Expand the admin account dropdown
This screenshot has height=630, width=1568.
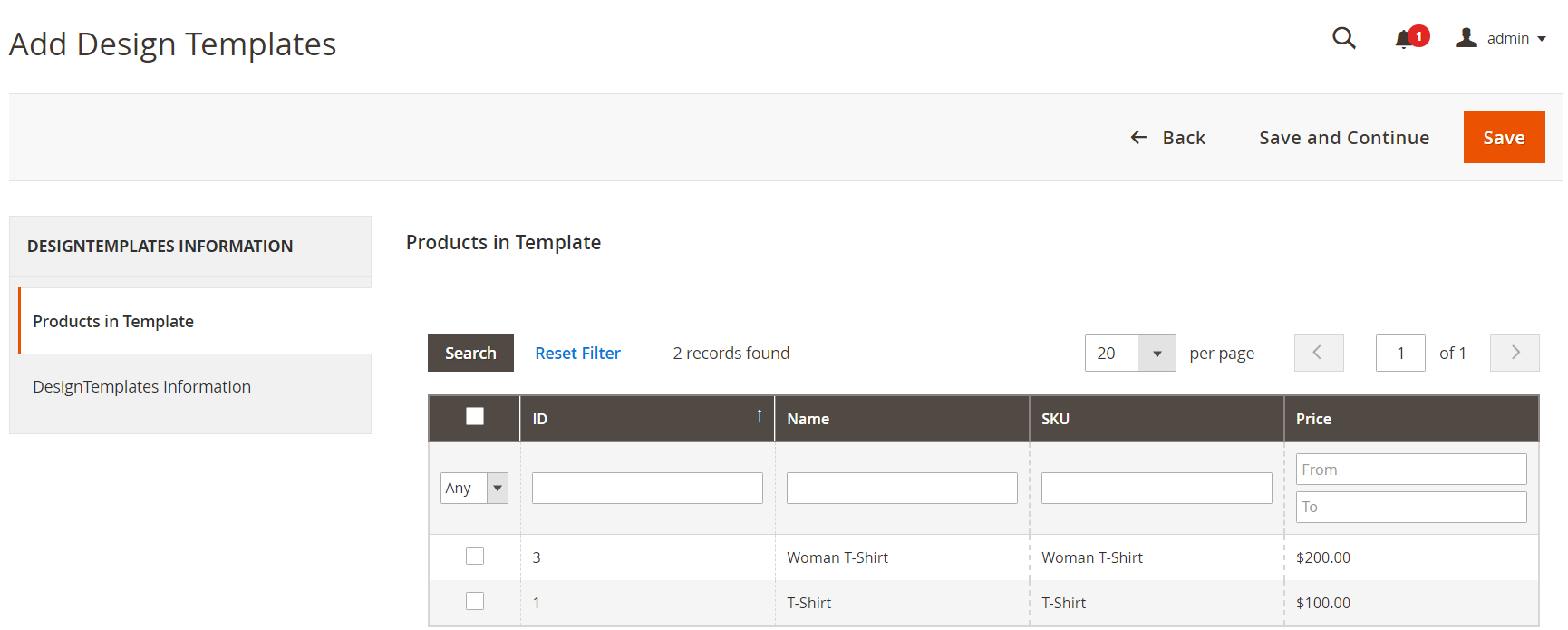coord(1541,39)
